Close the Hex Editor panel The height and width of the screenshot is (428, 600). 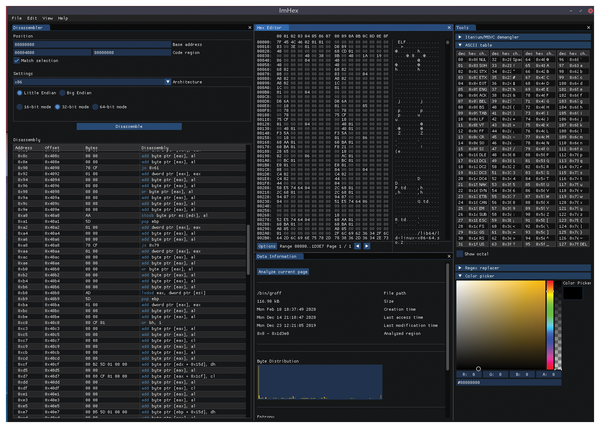[x=449, y=28]
